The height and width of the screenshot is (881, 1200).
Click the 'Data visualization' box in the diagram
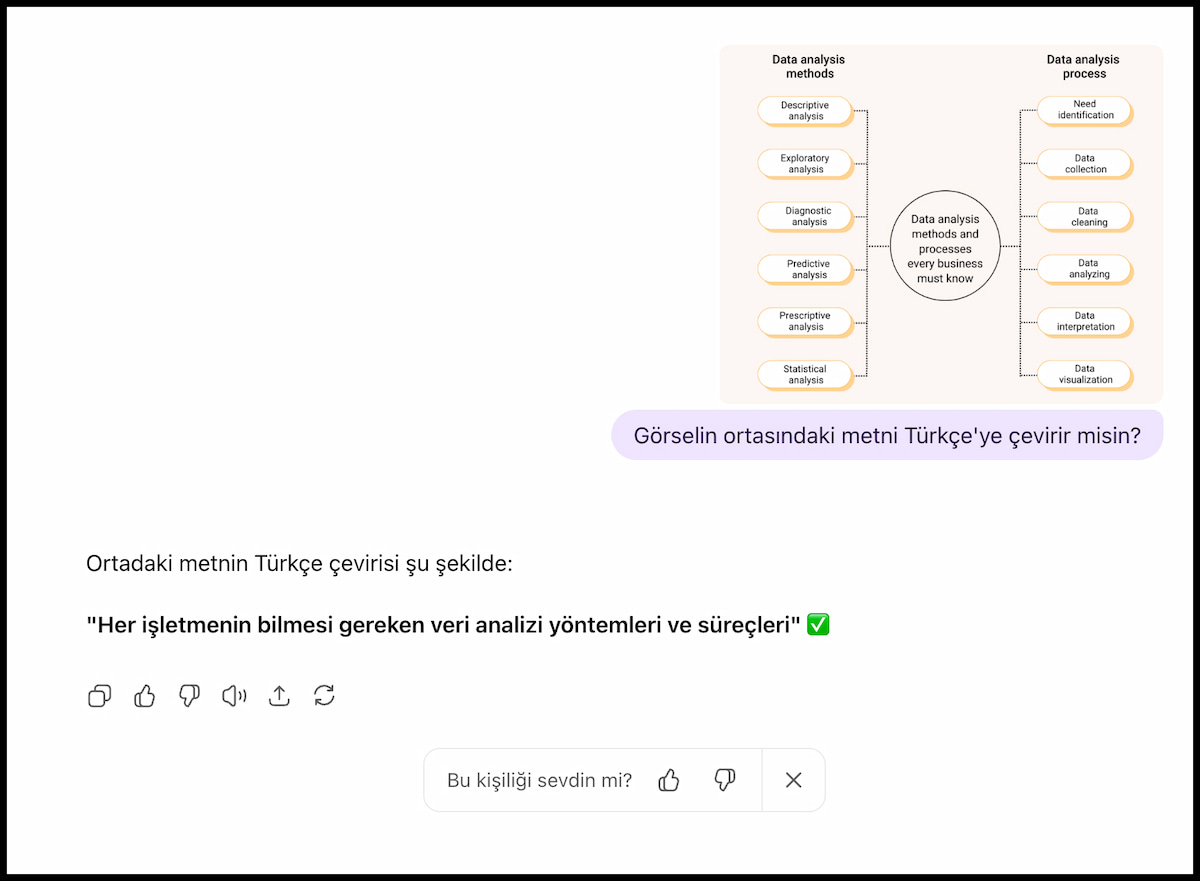tap(1085, 374)
